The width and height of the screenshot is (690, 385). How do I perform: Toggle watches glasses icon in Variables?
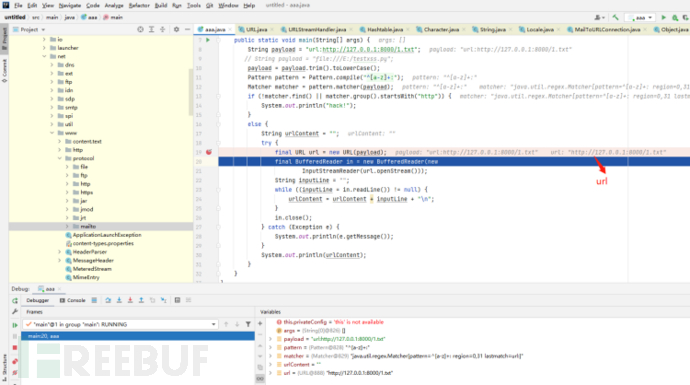260,378
